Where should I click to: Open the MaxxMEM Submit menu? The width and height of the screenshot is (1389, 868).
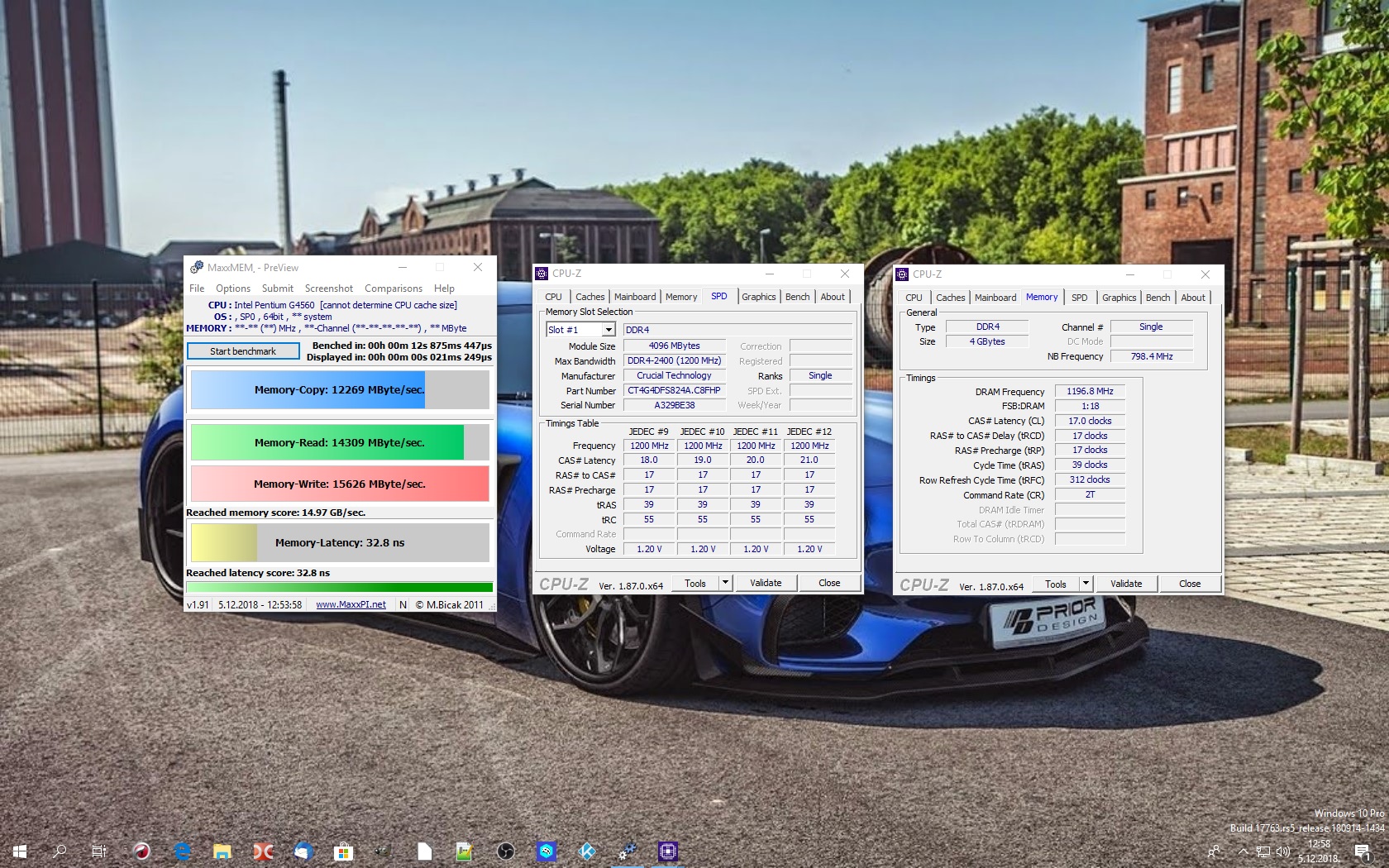tap(278, 289)
